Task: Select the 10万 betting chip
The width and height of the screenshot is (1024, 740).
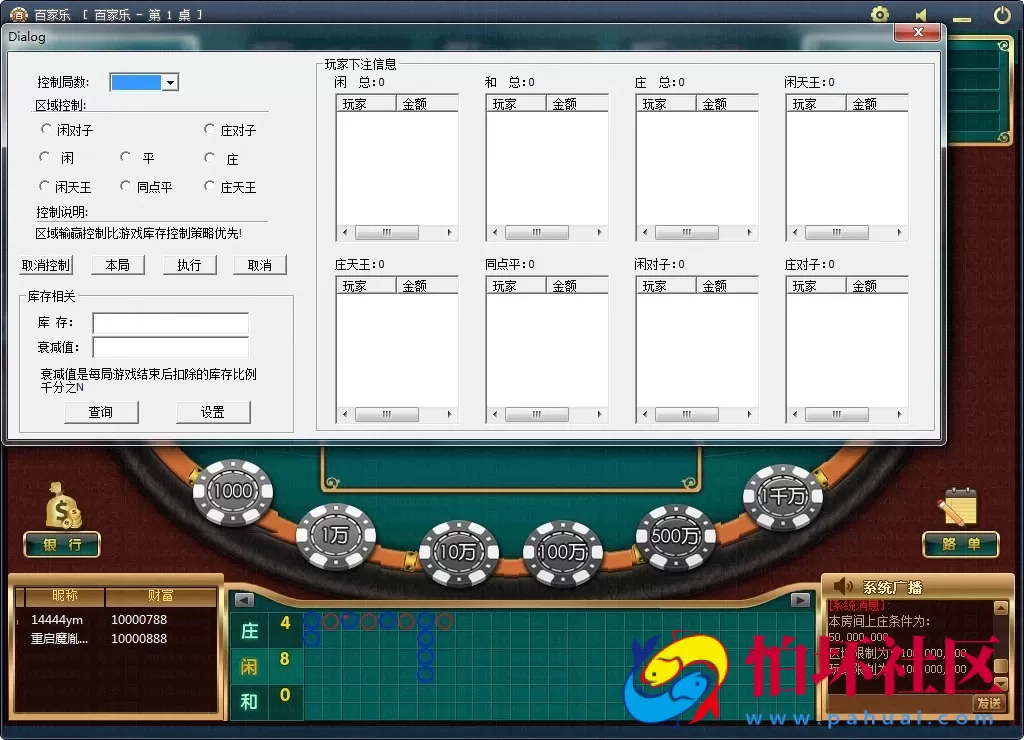Action: click(459, 553)
